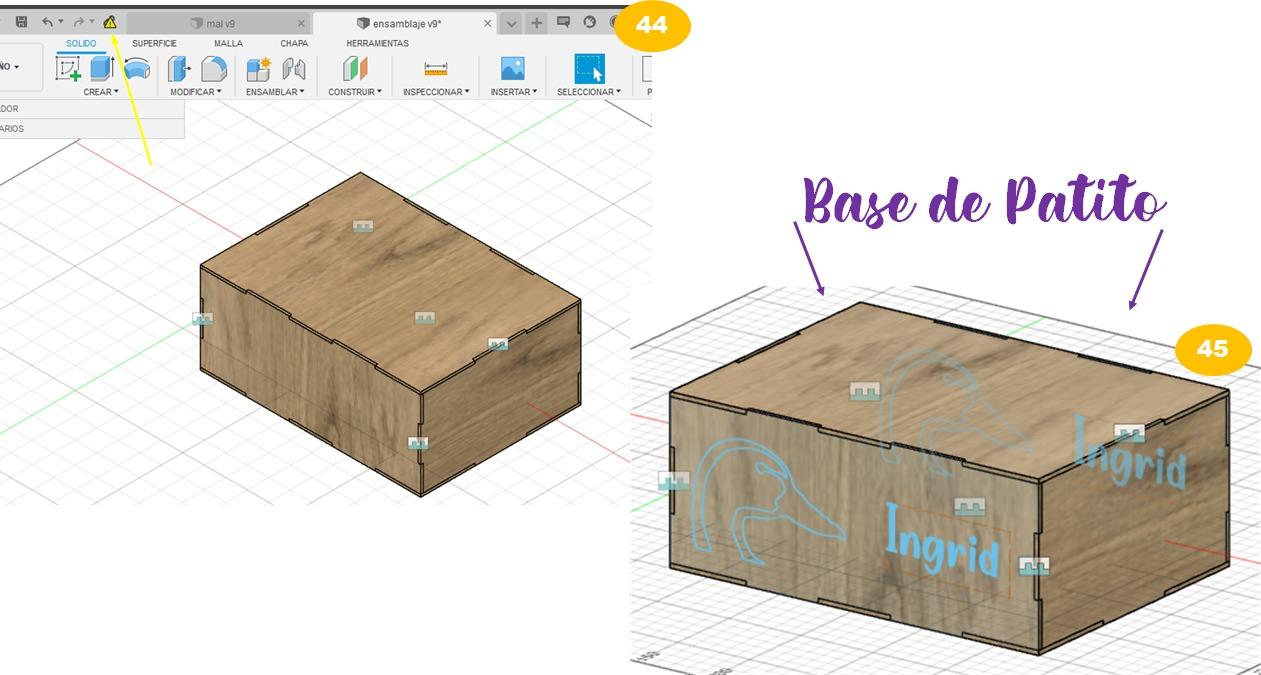
Task: Expand the CREAR menu
Action: [x=101, y=92]
